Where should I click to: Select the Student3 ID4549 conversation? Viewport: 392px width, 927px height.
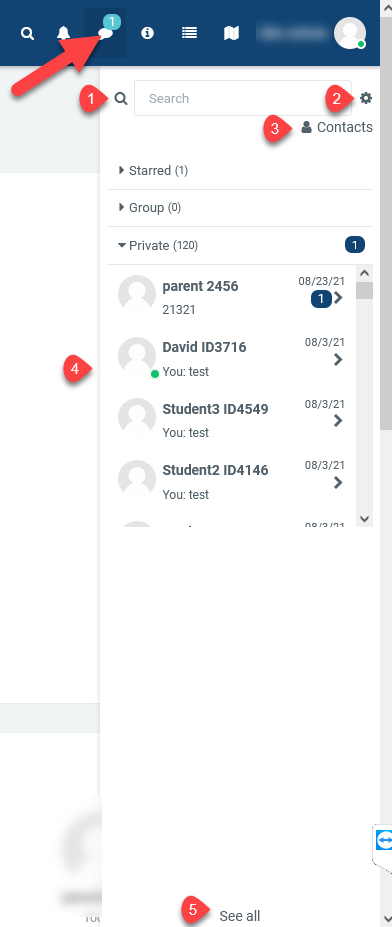pyautogui.click(x=232, y=419)
